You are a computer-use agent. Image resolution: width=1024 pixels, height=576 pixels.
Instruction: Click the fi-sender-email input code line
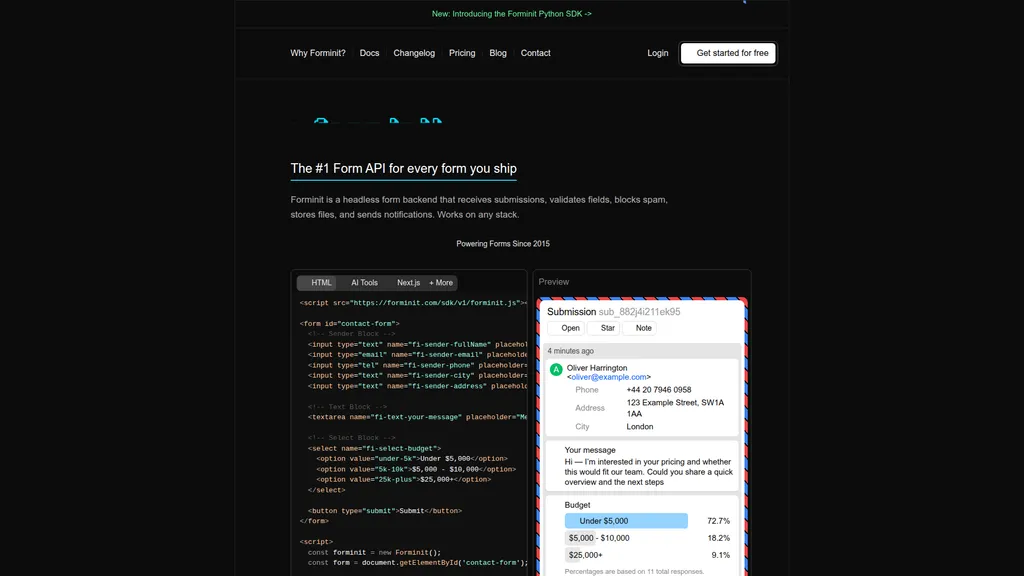point(417,355)
